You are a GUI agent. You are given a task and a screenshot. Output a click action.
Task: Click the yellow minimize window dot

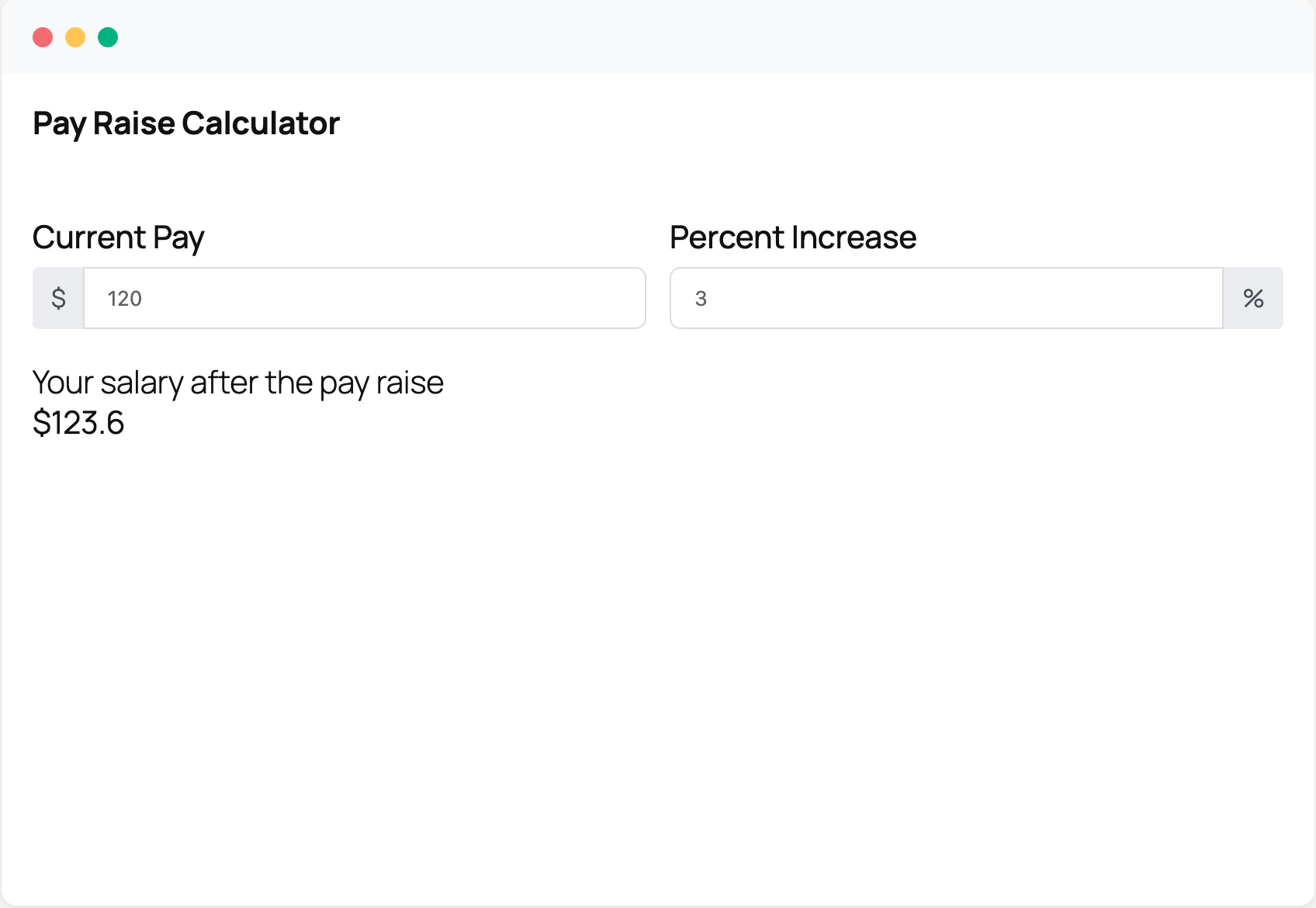(75, 37)
